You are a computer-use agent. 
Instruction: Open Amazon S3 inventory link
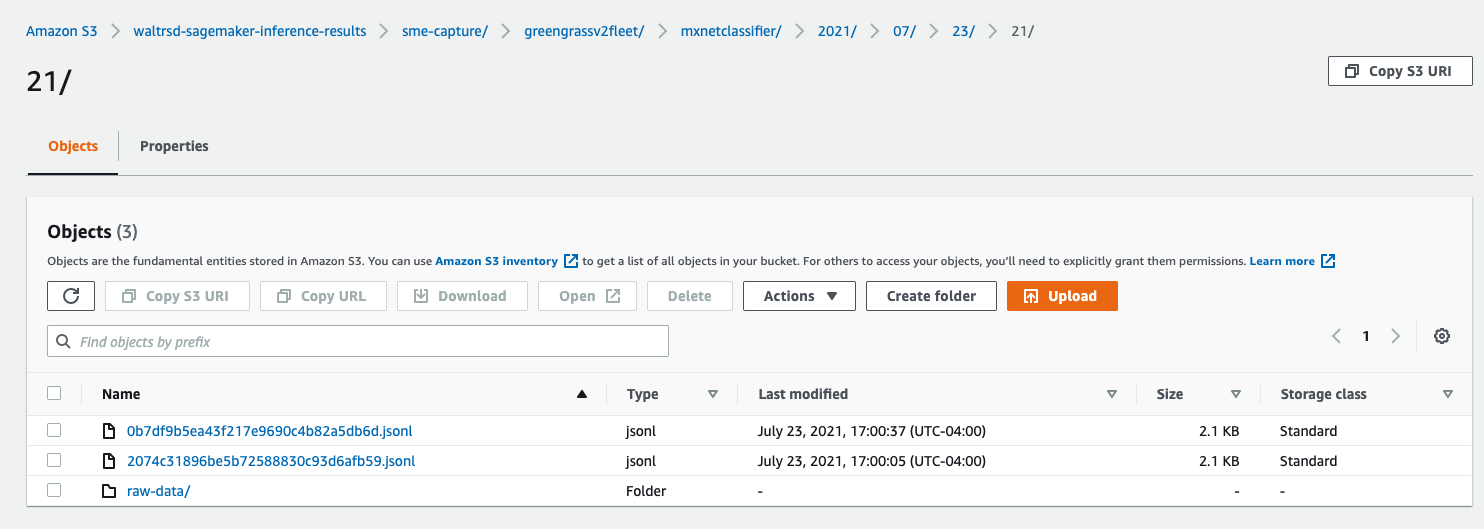[496, 261]
